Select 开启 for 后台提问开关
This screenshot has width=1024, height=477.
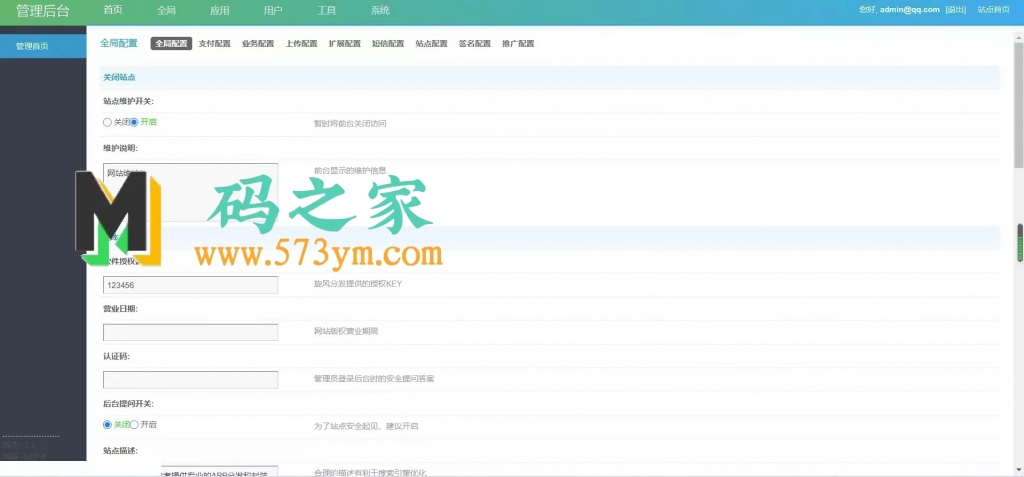tap(134, 425)
